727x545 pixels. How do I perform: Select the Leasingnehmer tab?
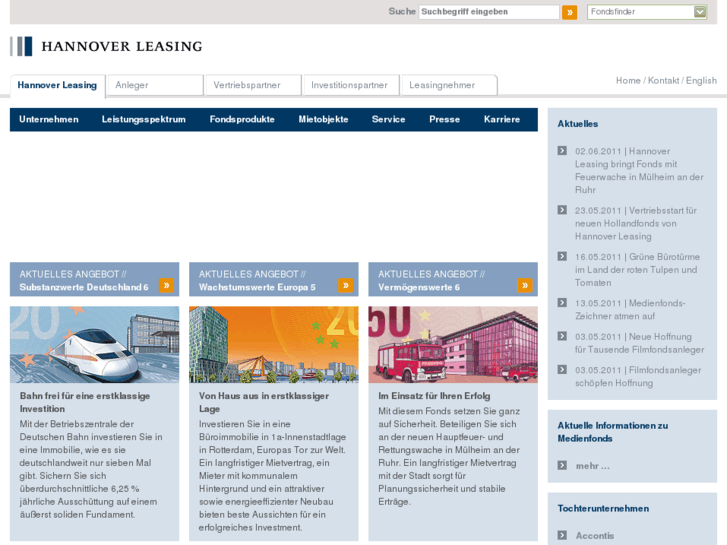click(449, 85)
